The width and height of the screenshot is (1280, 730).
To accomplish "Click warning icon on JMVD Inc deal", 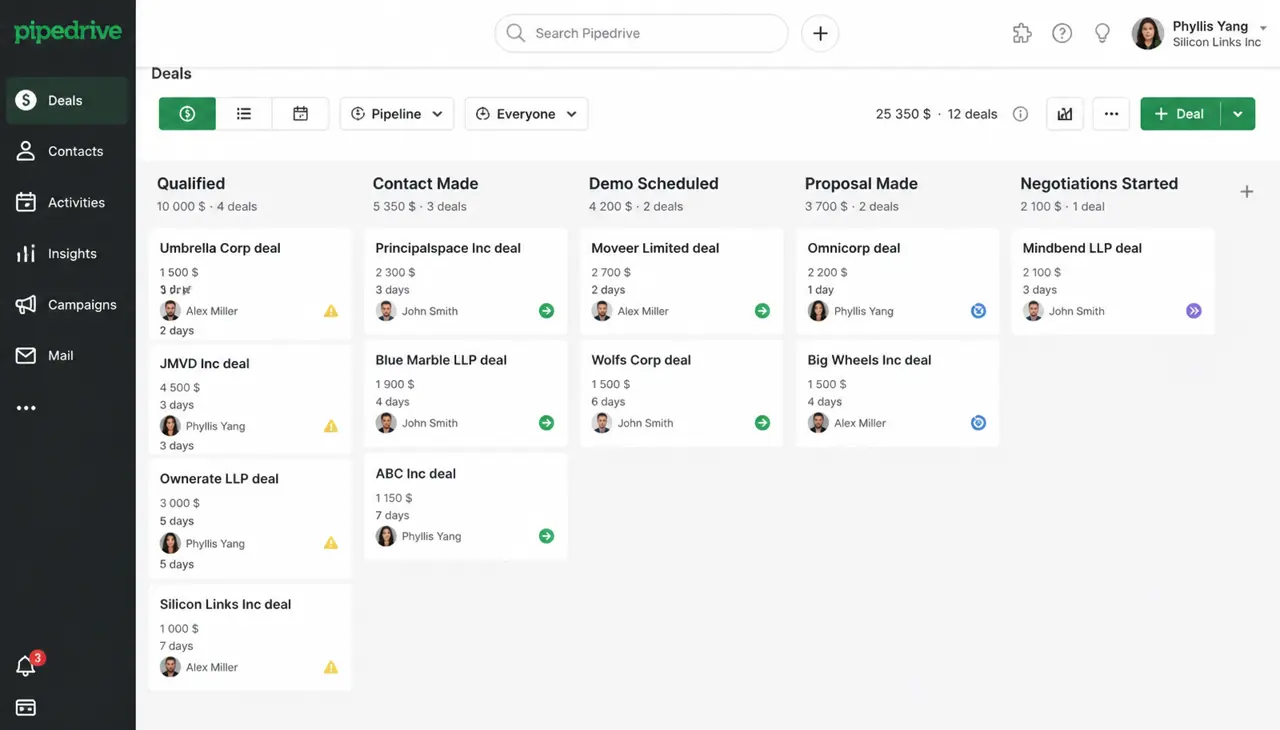I will [x=331, y=426].
